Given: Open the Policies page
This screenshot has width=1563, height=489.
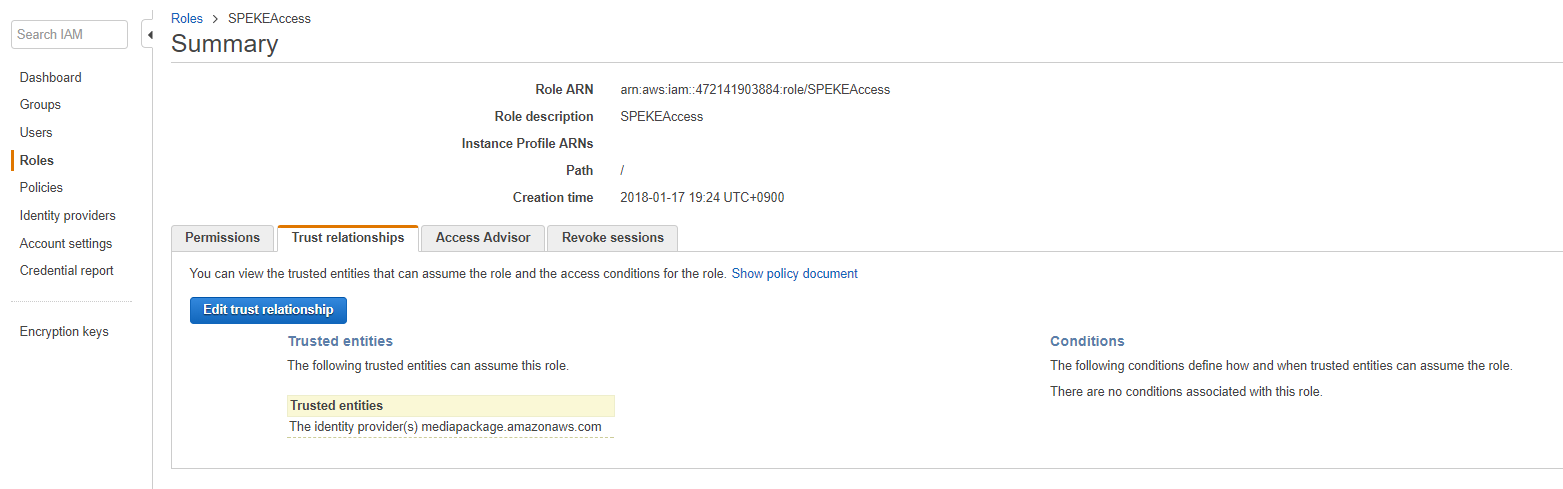Looking at the screenshot, I should tap(41, 188).
